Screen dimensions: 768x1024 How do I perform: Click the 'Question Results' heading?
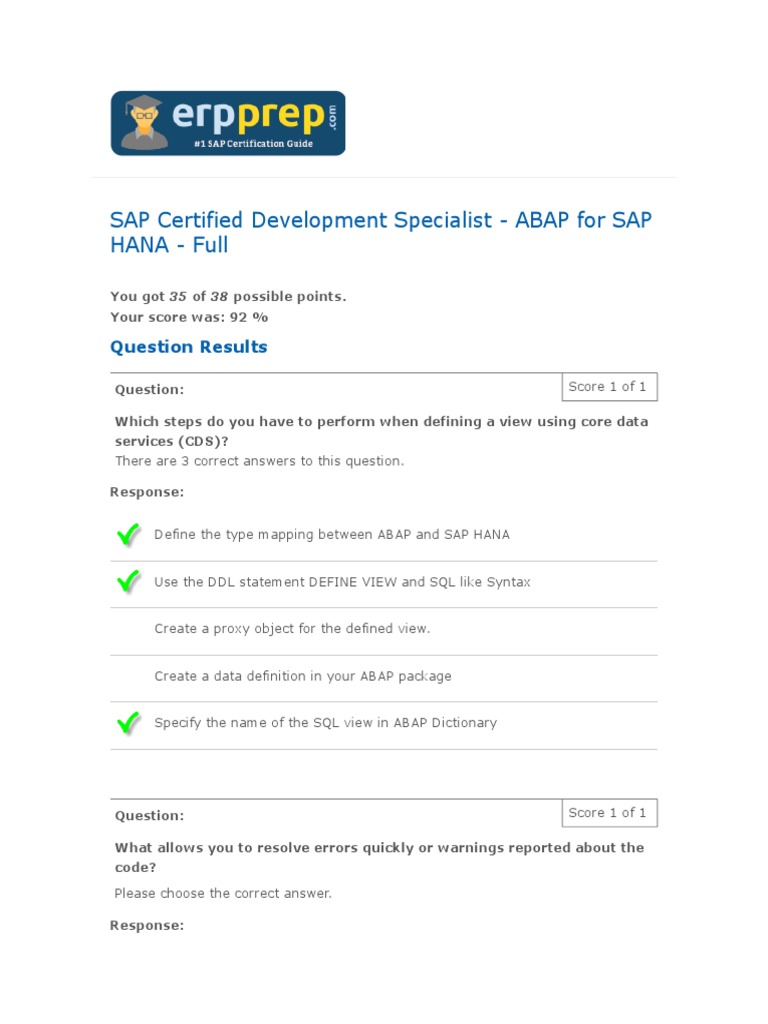point(188,347)
